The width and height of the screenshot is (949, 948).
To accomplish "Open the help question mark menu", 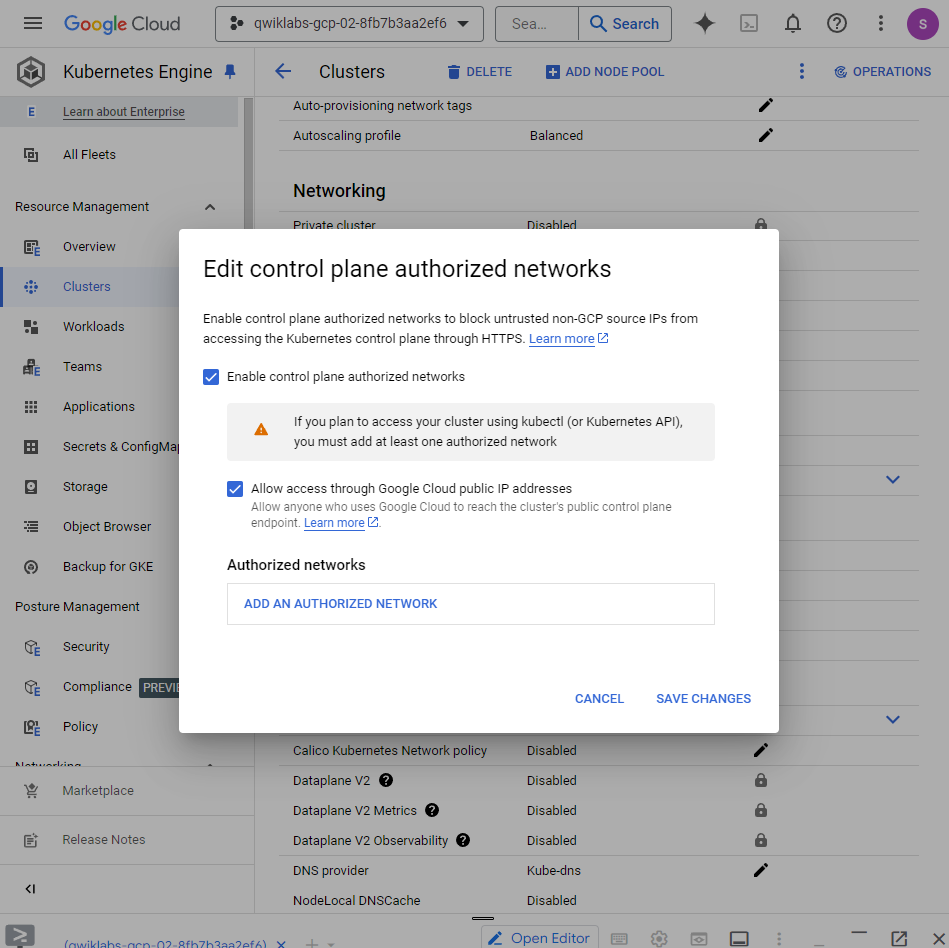I will pyautogui.click(x=837, y=24).
